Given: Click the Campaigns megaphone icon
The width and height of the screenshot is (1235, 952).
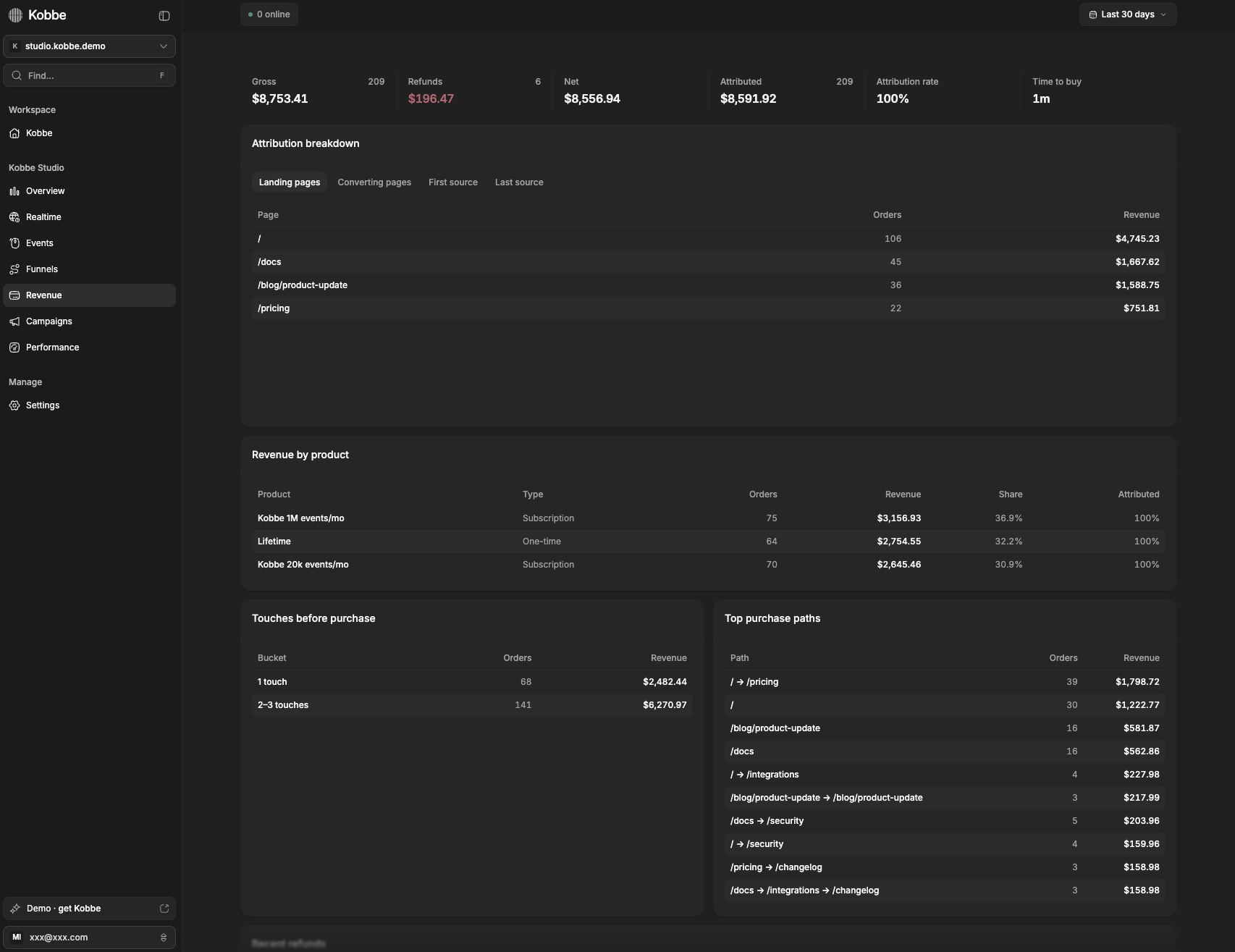Looking at the screenshot, I should [14, 321].
